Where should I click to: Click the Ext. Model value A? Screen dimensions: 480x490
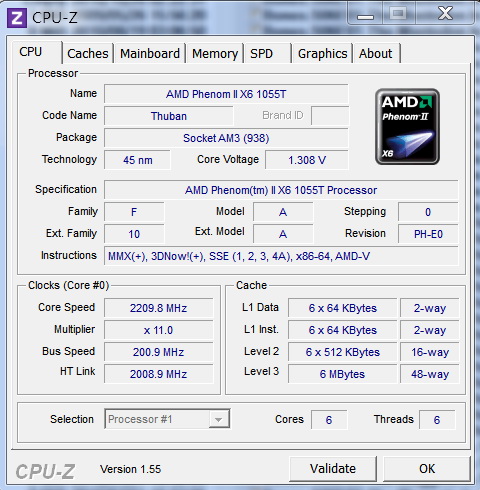pyautogui.click(x=283, y=234)
